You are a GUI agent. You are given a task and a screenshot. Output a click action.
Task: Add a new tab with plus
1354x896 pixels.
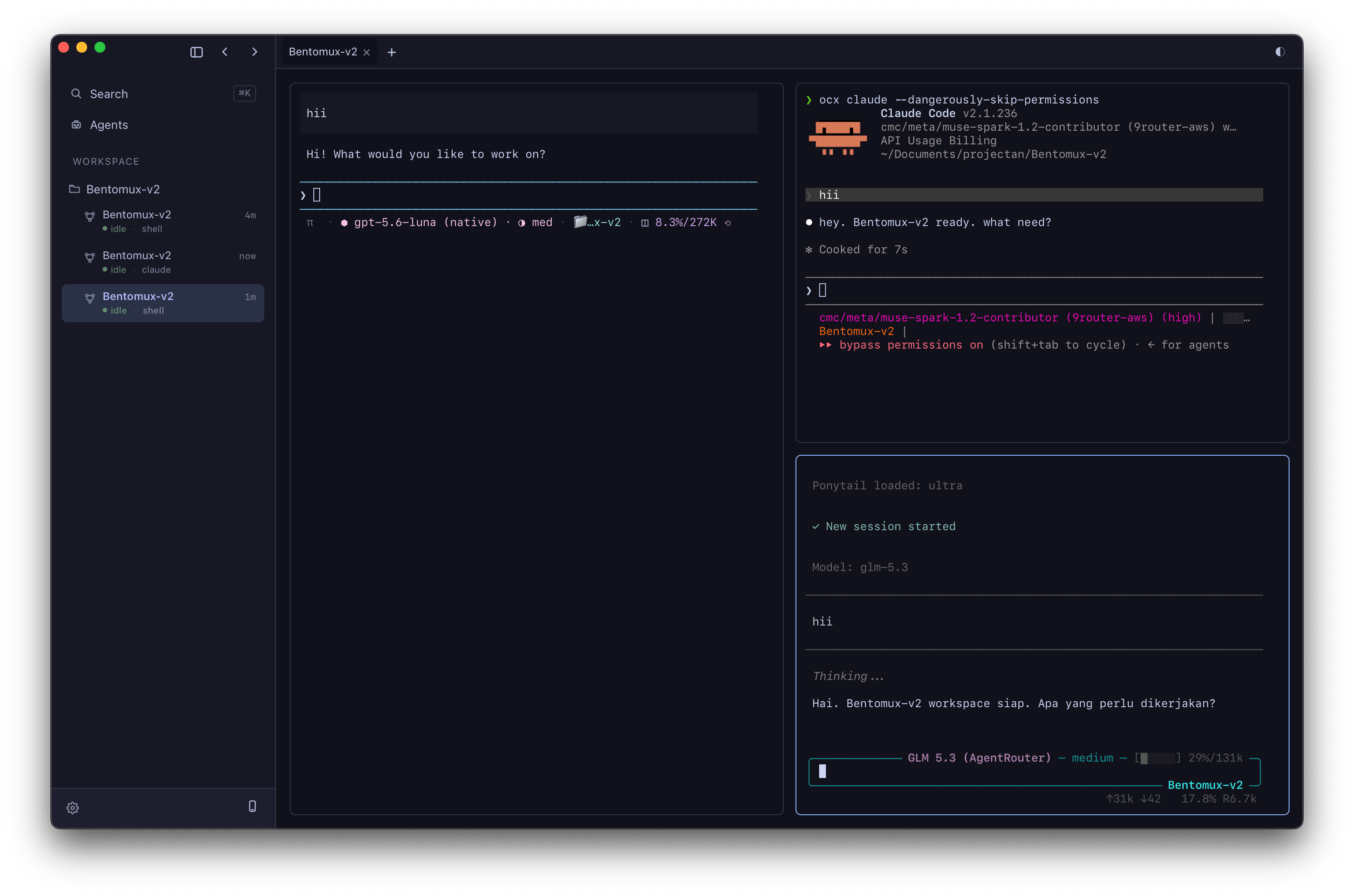tap(391, 53)
